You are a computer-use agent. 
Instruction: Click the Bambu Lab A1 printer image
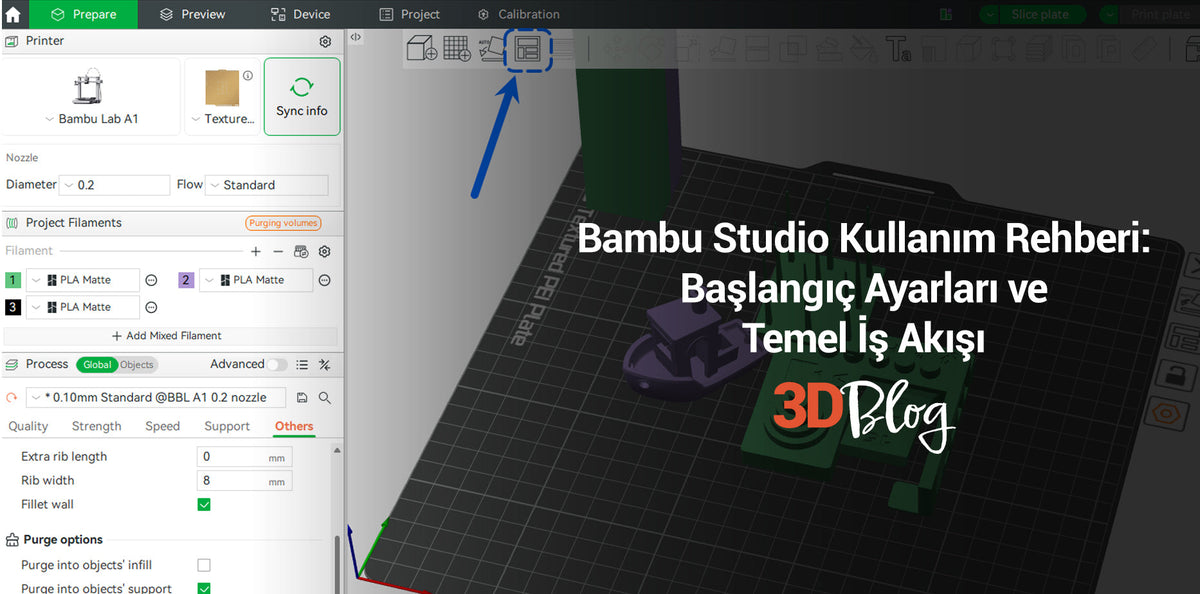click(90, 88)
